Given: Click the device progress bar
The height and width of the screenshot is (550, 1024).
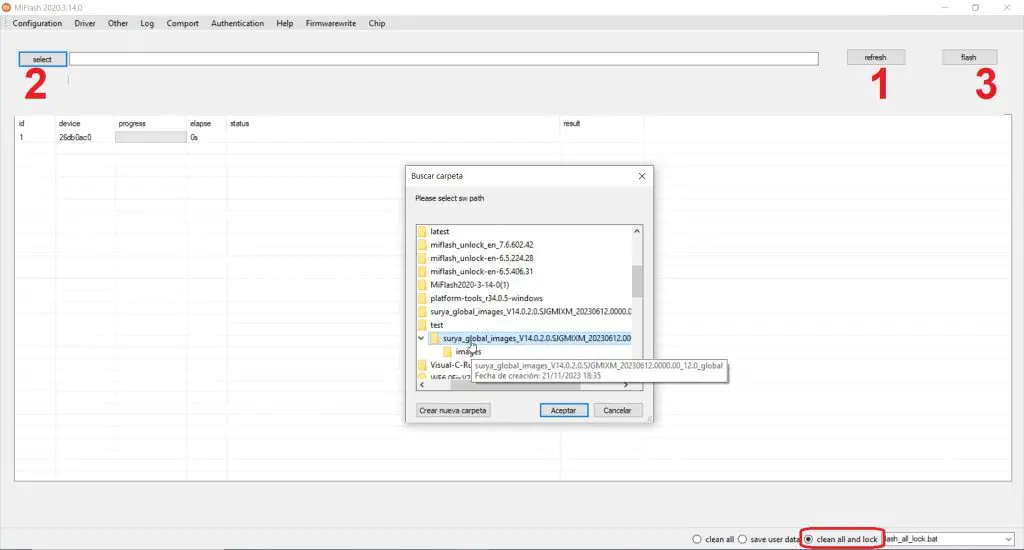Looking at the screenshot, I should [x=151, y=137].
